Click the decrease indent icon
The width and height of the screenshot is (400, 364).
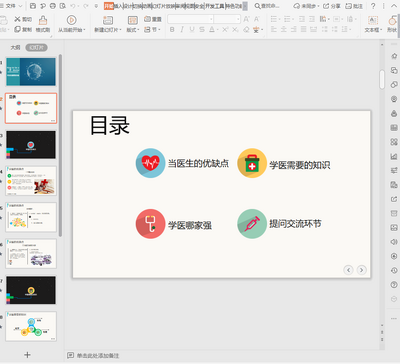[x=302, y=19]
